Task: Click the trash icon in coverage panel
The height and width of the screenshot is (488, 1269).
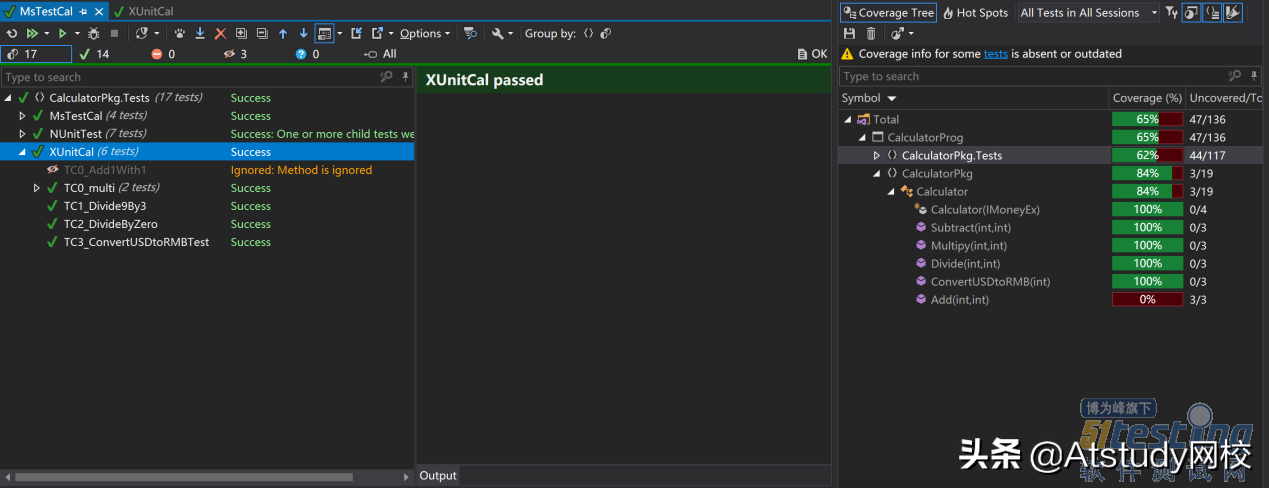Action: [871, 33]
